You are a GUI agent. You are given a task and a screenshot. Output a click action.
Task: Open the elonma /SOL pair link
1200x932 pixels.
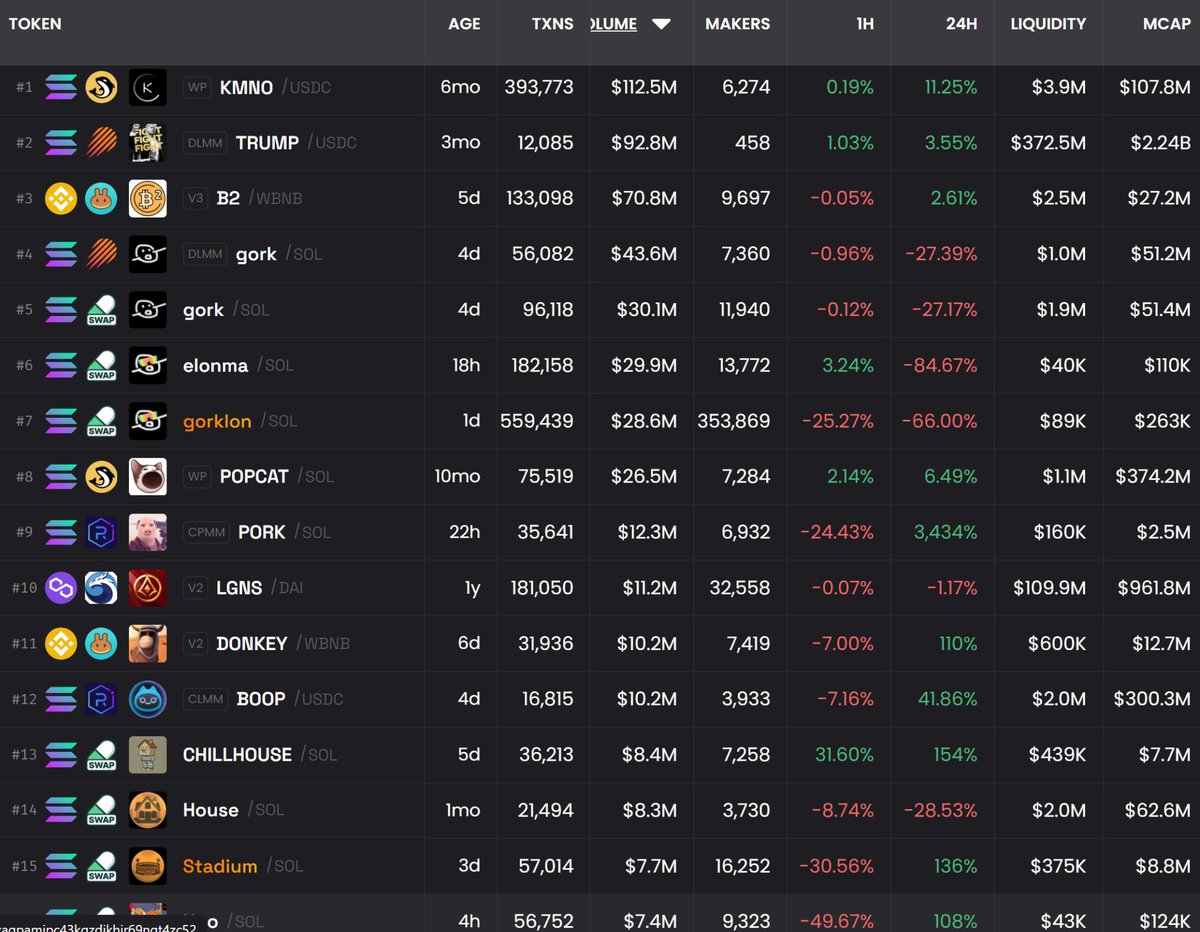coord(238,365)
